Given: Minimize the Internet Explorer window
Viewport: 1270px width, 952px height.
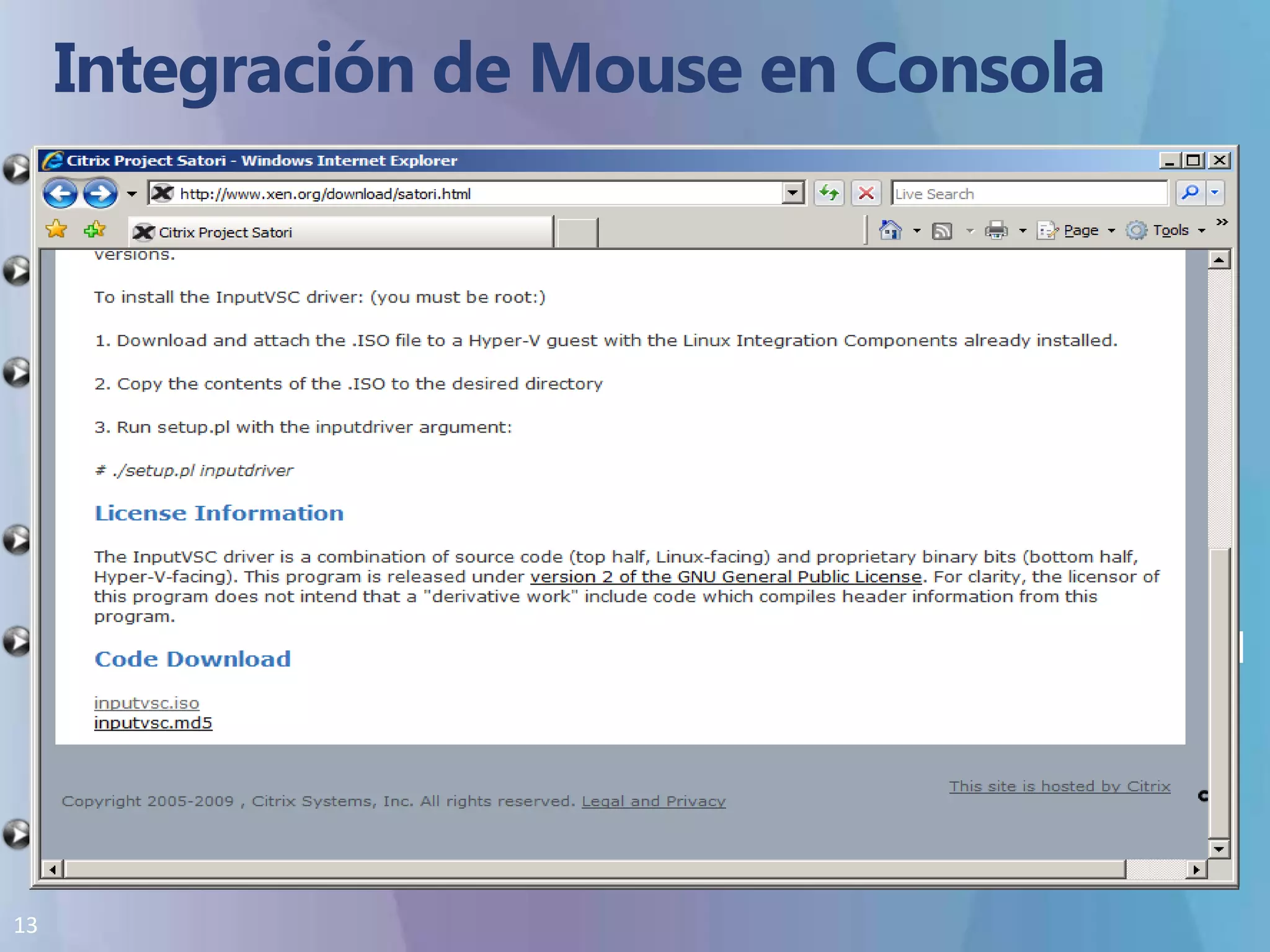Looking at the screenshot, I should click(1170, 161).
